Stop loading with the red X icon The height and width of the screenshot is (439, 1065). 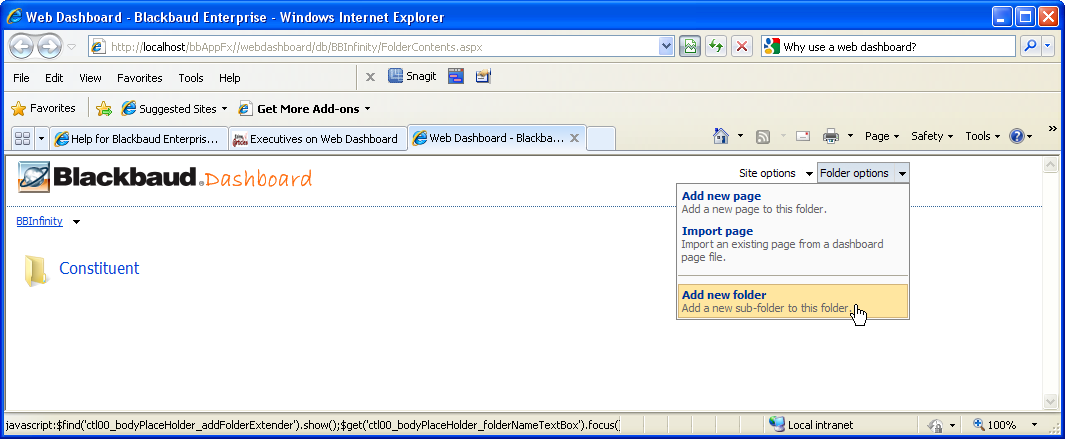(742, 47)
